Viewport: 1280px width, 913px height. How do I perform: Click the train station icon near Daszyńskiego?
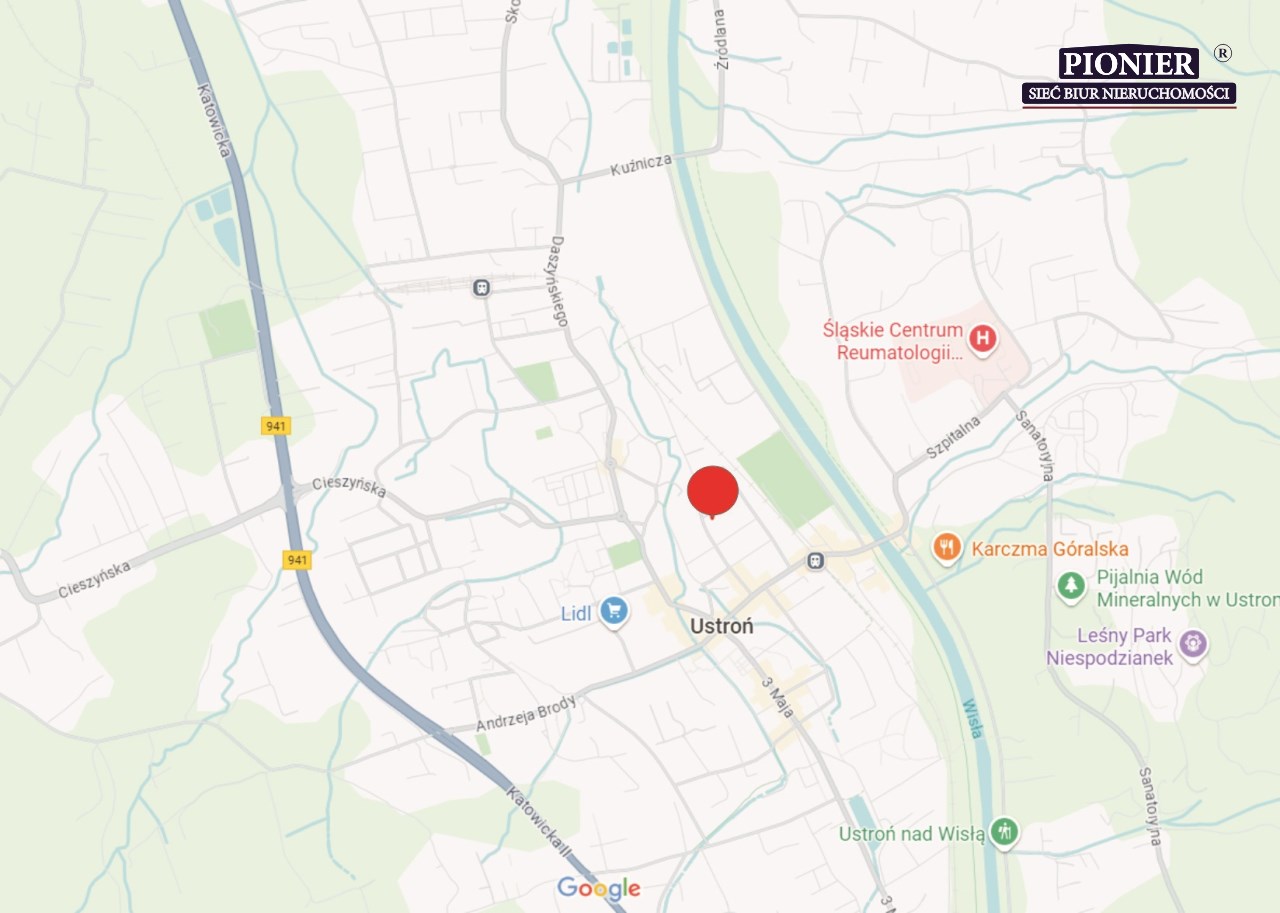point(482,288)
